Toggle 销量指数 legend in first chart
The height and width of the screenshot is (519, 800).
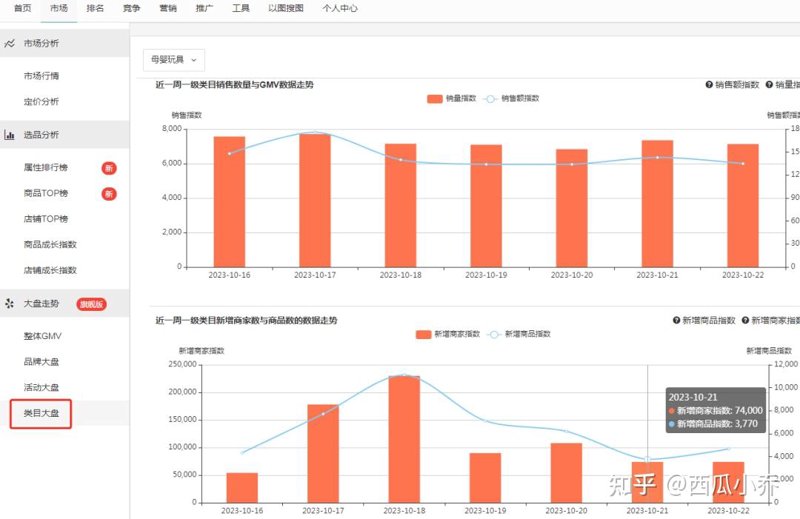[x=452, y=98]
